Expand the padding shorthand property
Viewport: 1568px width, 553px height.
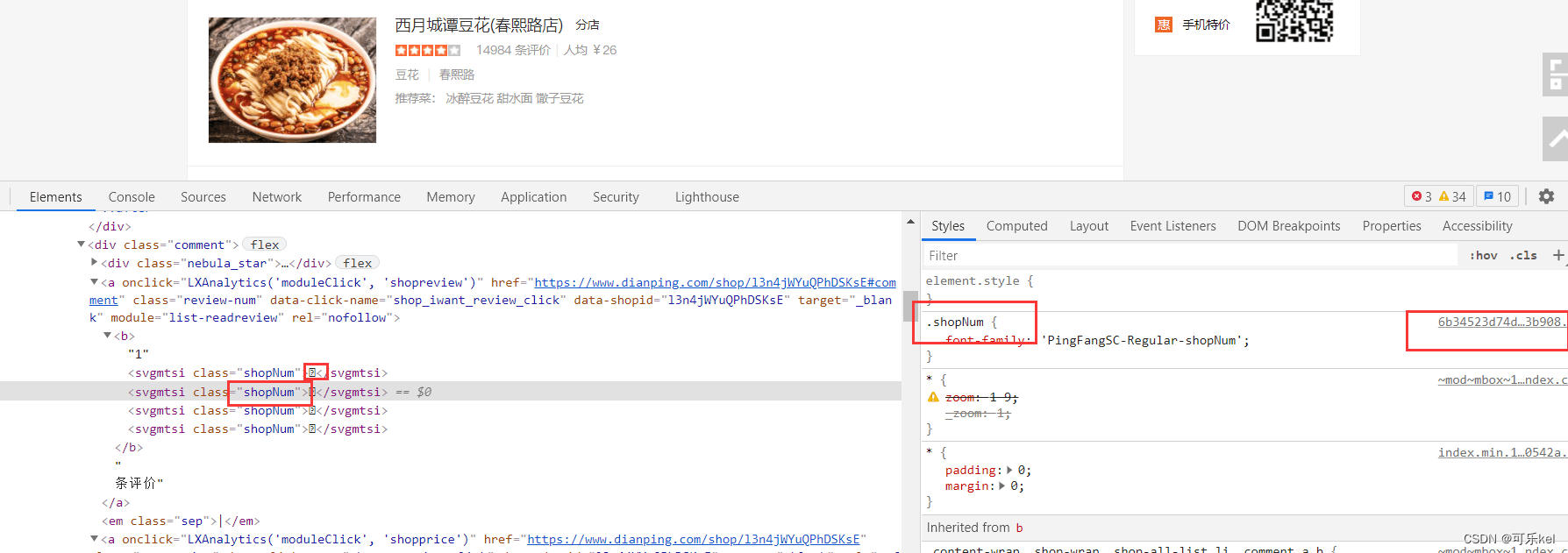tap(1009, 470)
